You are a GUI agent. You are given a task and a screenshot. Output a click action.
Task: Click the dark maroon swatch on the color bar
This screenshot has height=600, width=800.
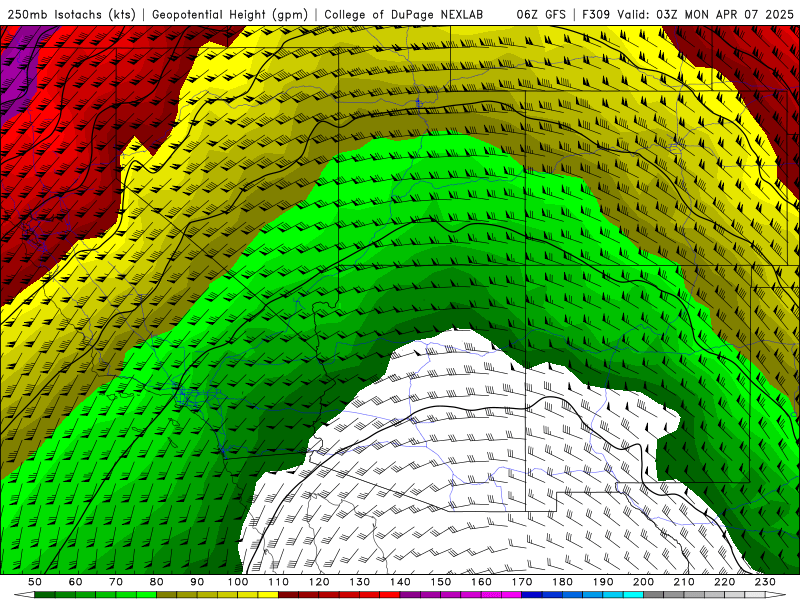[x=288, y=595]
